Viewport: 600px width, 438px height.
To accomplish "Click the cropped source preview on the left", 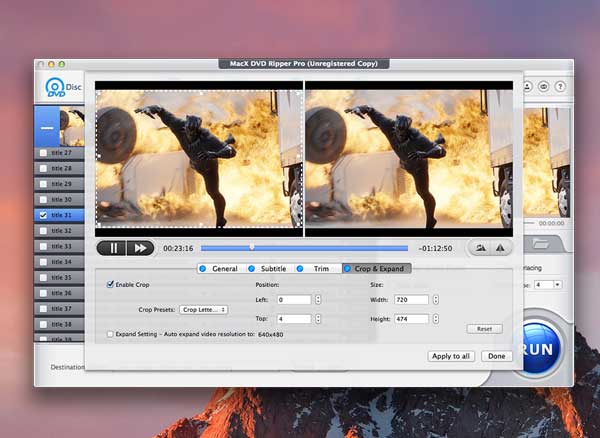I will [199, 158].
